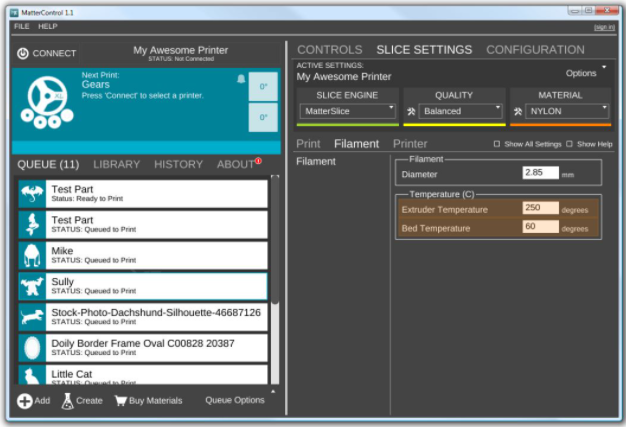This screenshot has width=626, height=427.
Task: Click the Material preset edit tools icon
Action: coord(518,111)
